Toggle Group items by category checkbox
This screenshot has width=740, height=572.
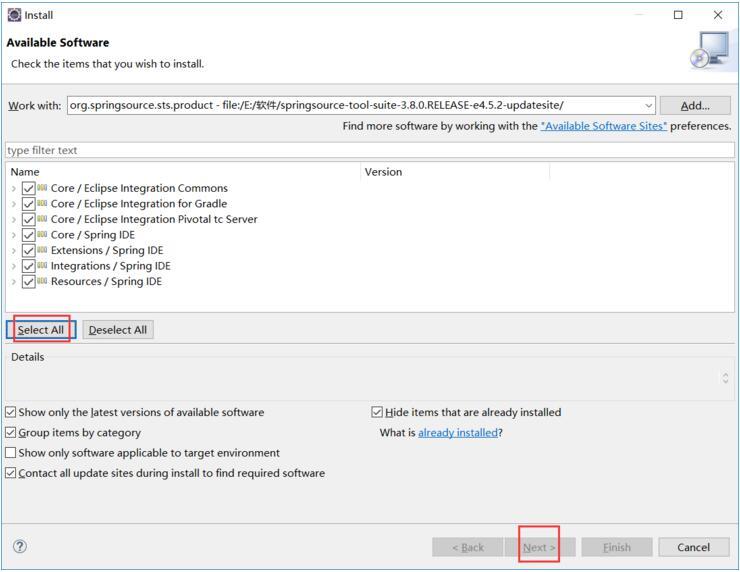point(10,432)
